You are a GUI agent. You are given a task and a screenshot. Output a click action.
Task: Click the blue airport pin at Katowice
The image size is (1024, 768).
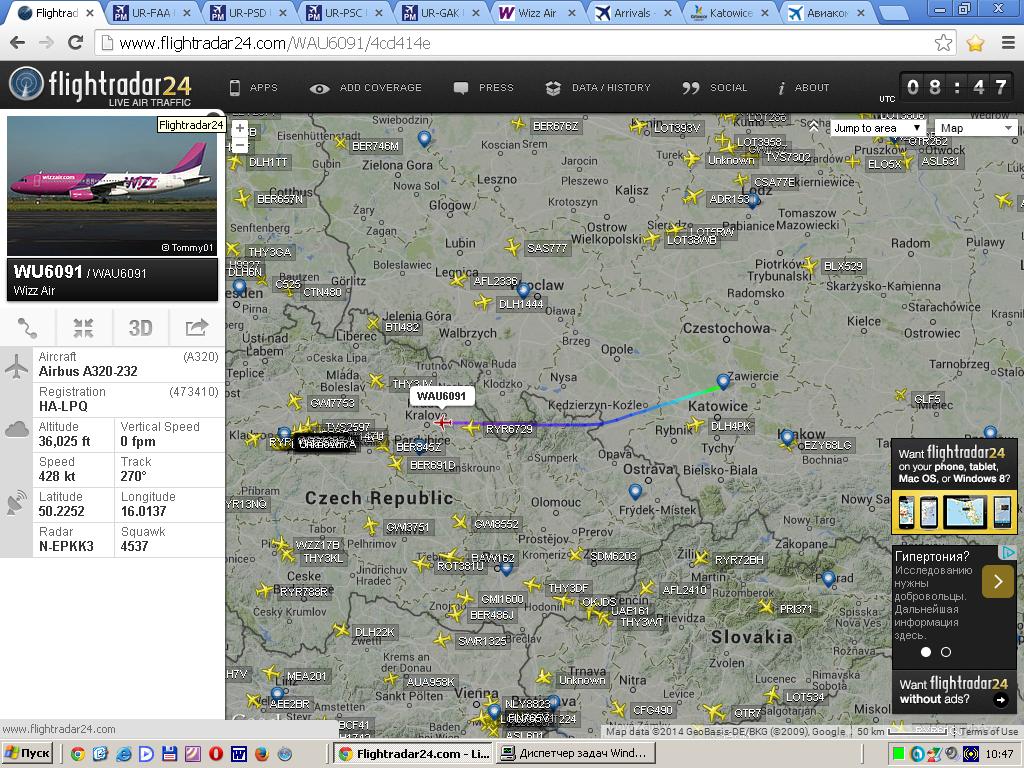click(723, 381)
